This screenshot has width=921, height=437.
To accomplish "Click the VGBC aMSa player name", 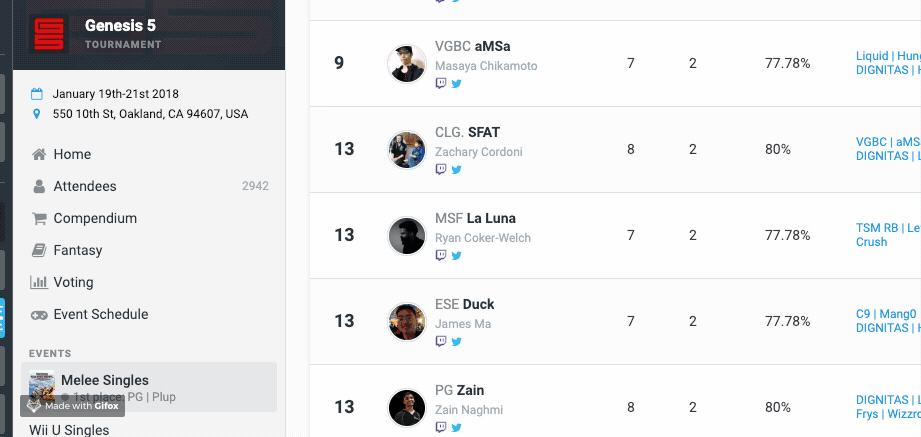I will [473, 46].
